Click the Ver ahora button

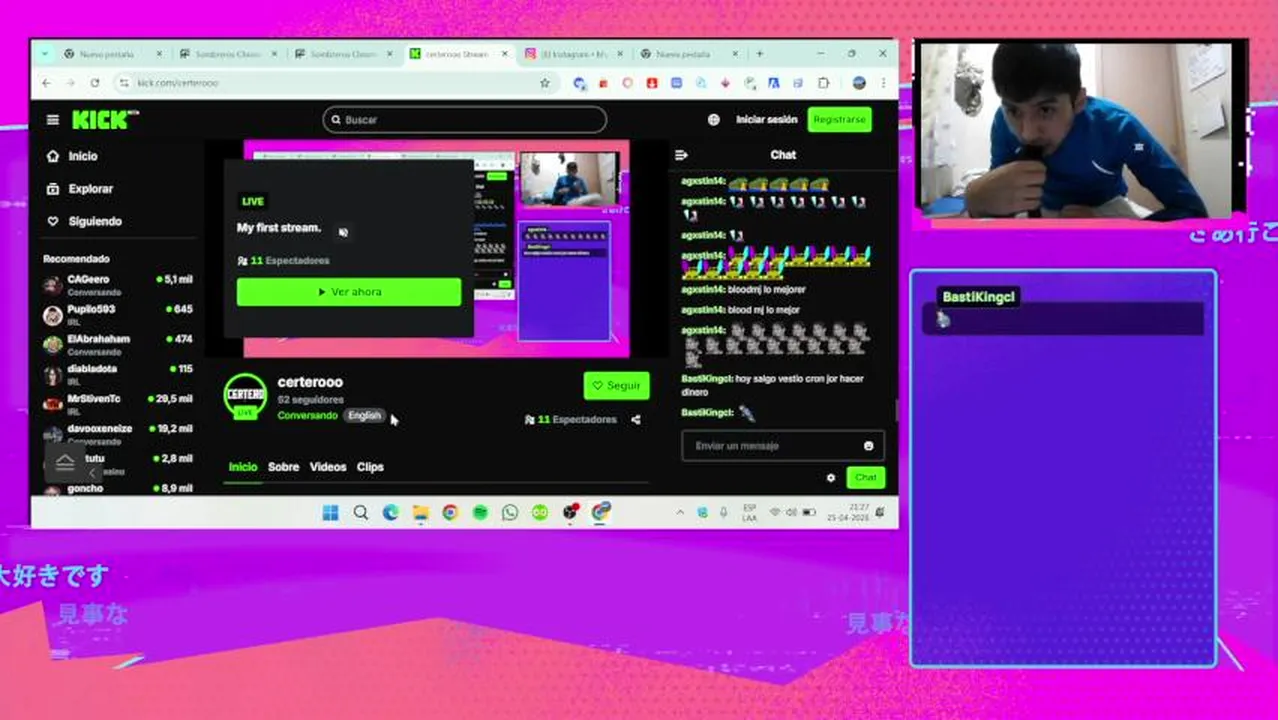click(x=349, y=292)
